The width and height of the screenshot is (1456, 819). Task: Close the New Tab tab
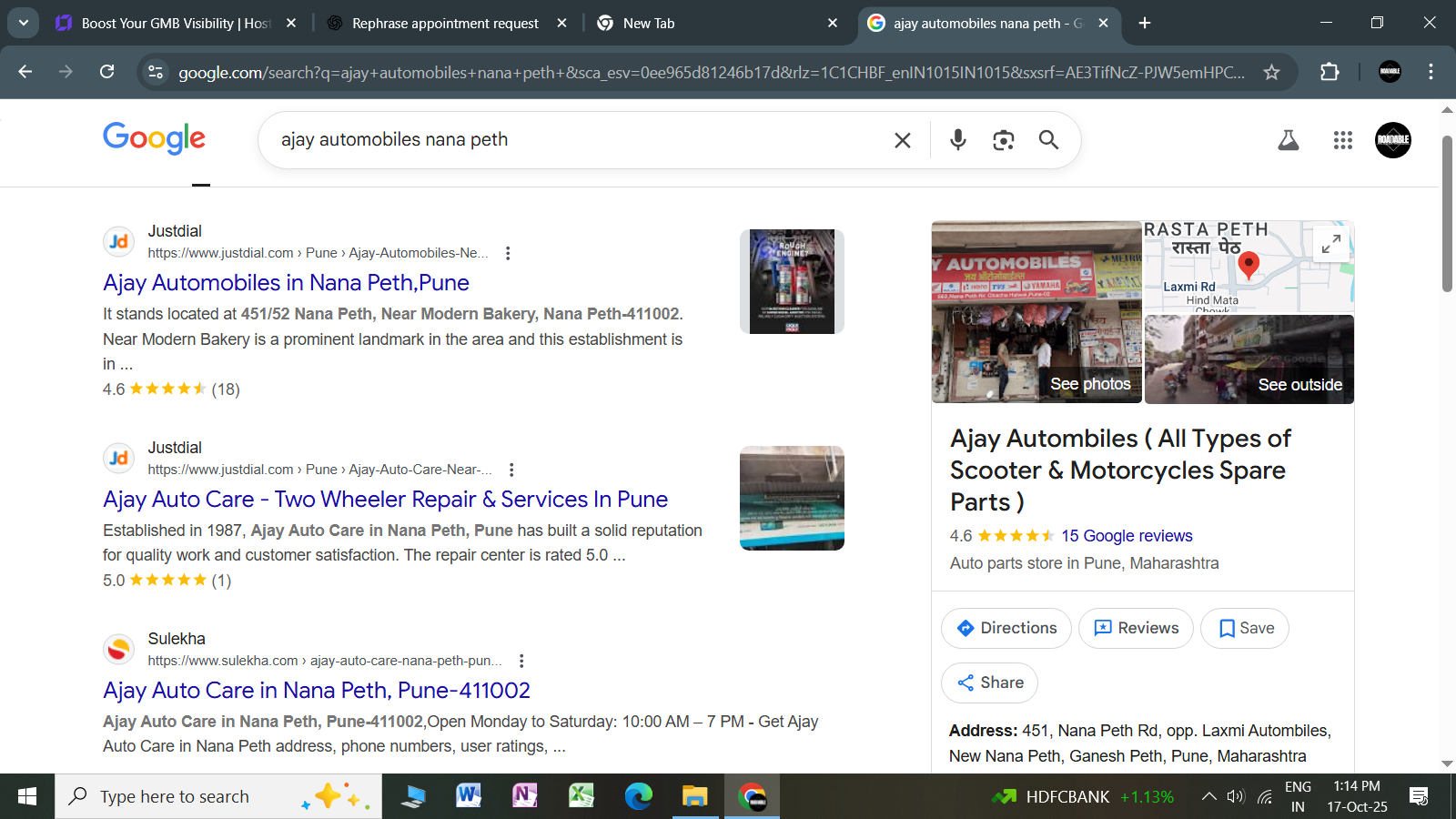coord(833,23)
